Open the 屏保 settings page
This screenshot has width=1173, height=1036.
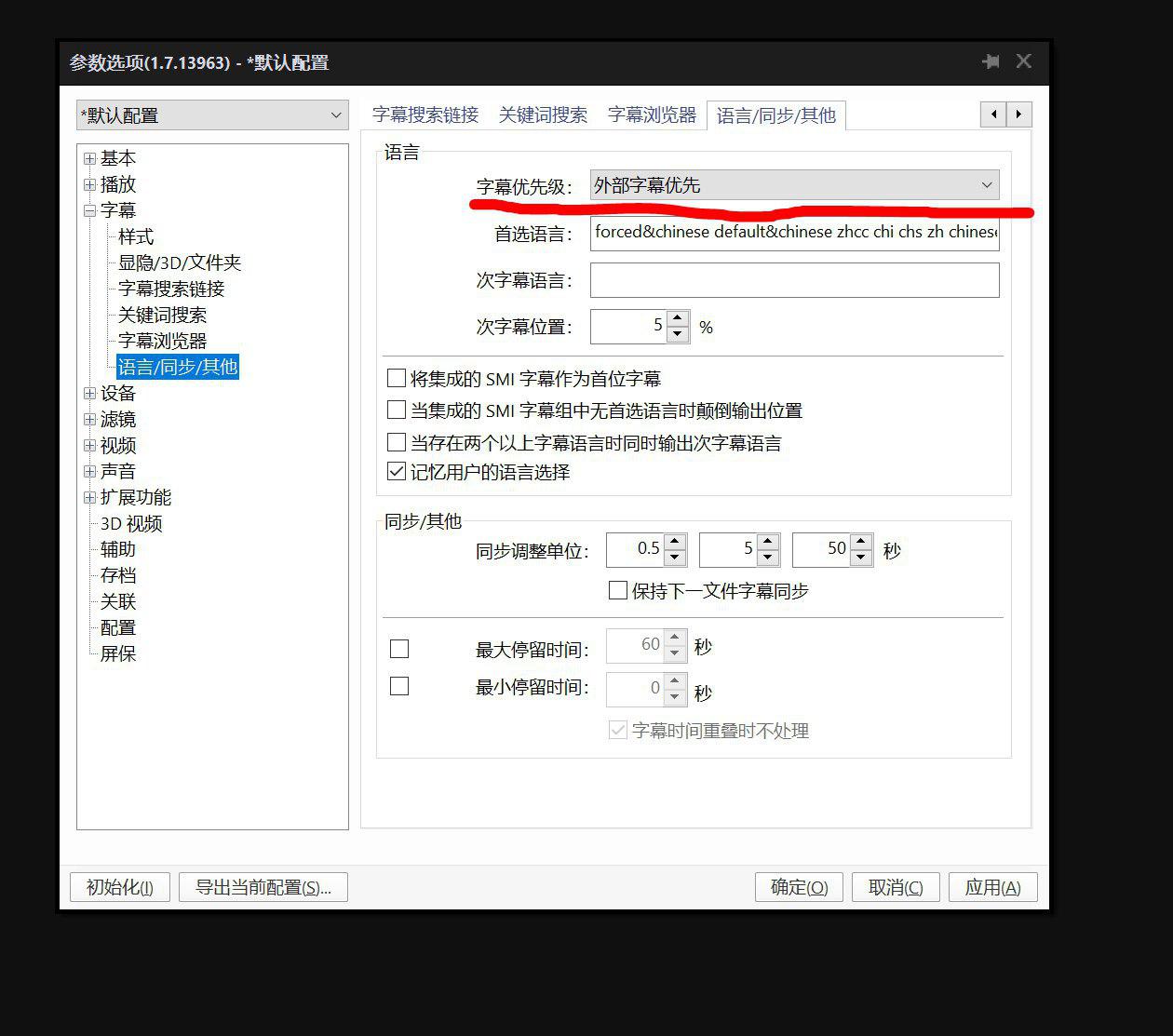point(118,653)
